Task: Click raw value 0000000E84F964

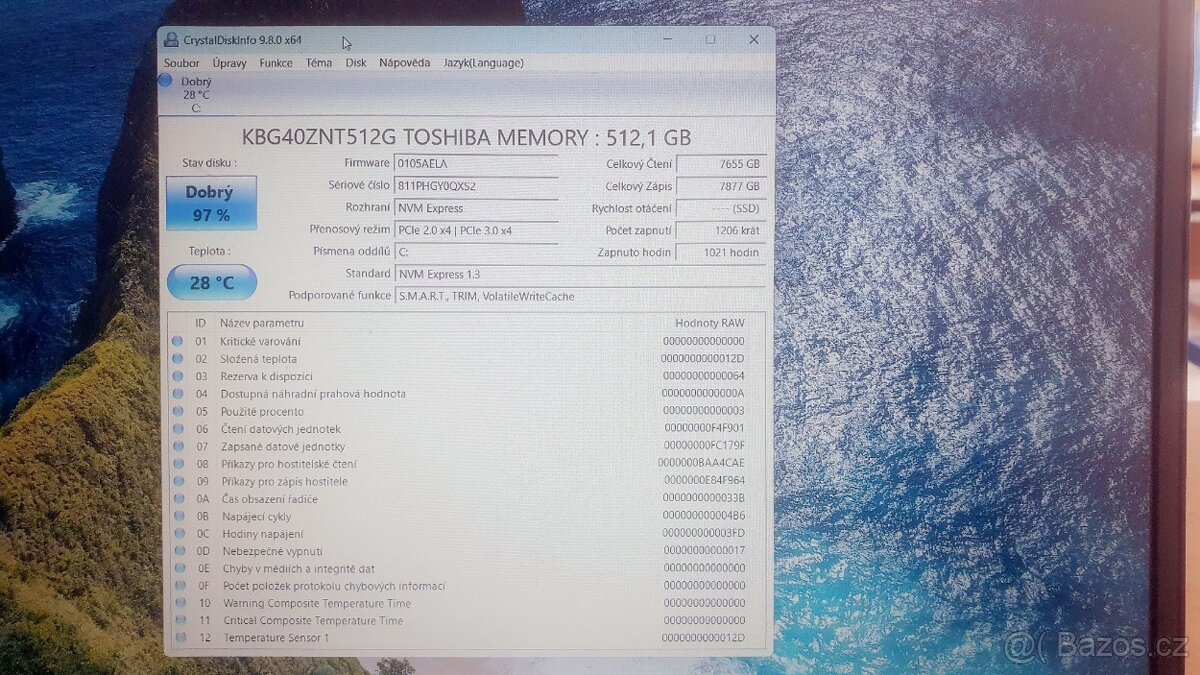Action: (x=704, y=481)
